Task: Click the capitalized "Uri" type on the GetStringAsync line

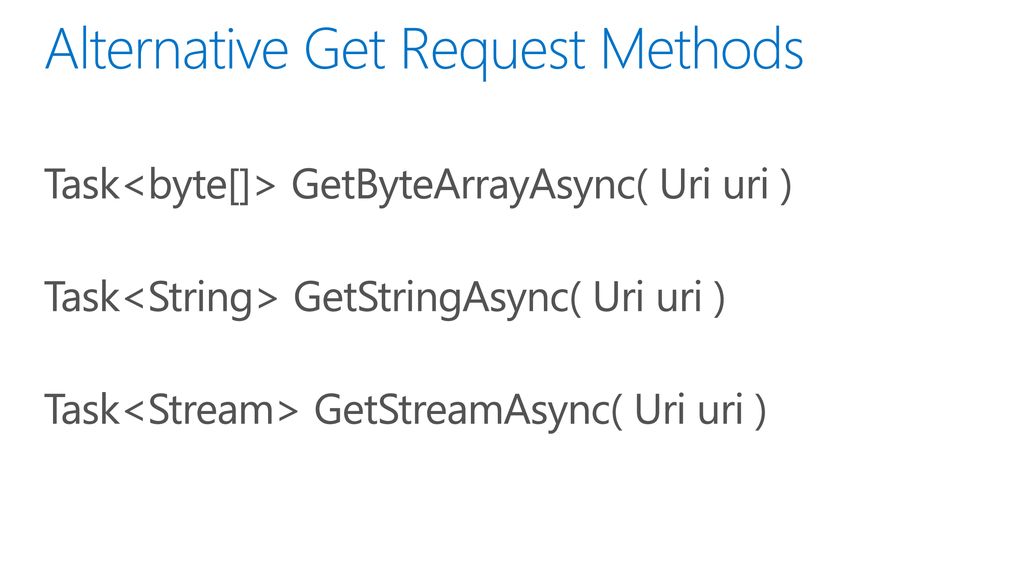Action: pos(618,297)
